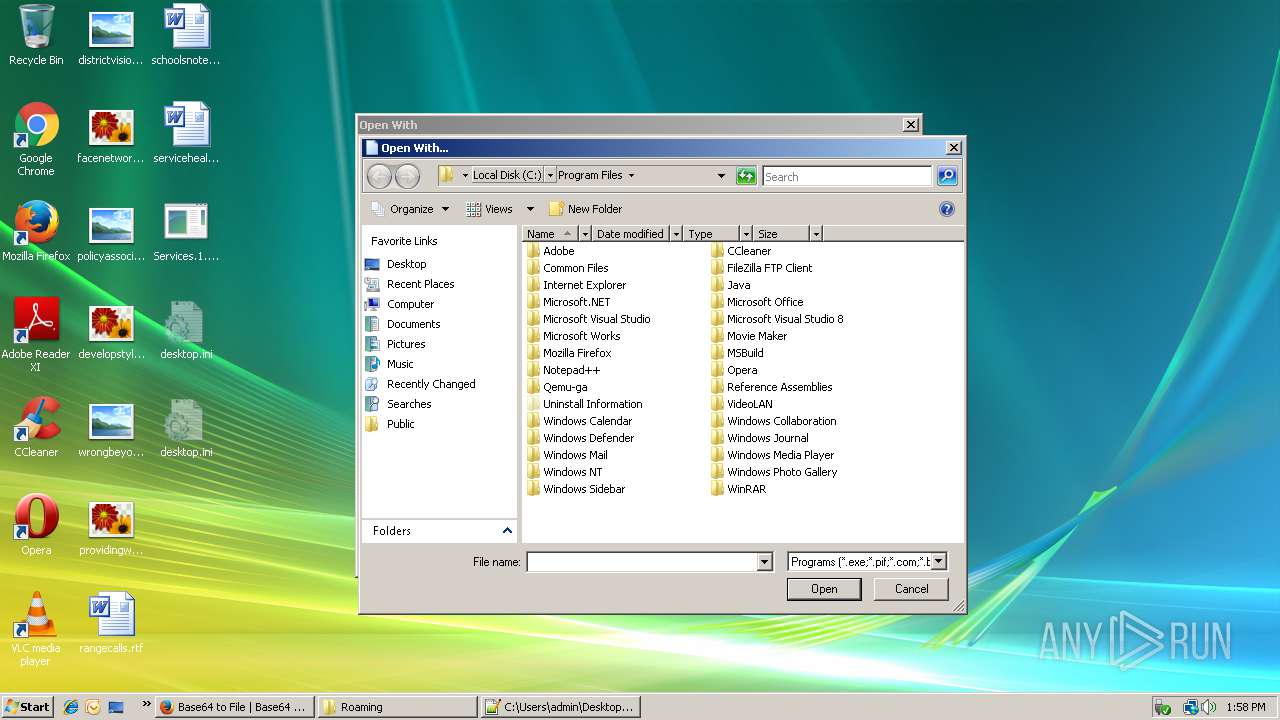Screen dimensions: 1280x720
Task: Select the Microsoft Office folder
Action: pos(758,302)
